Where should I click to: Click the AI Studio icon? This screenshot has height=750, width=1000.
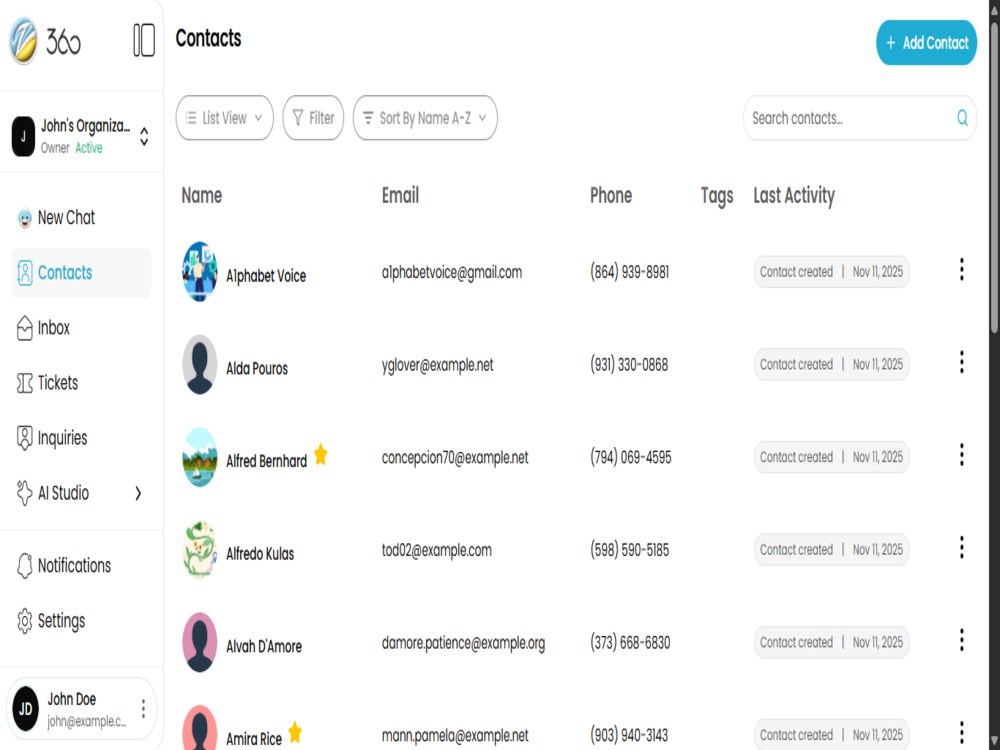24,493
